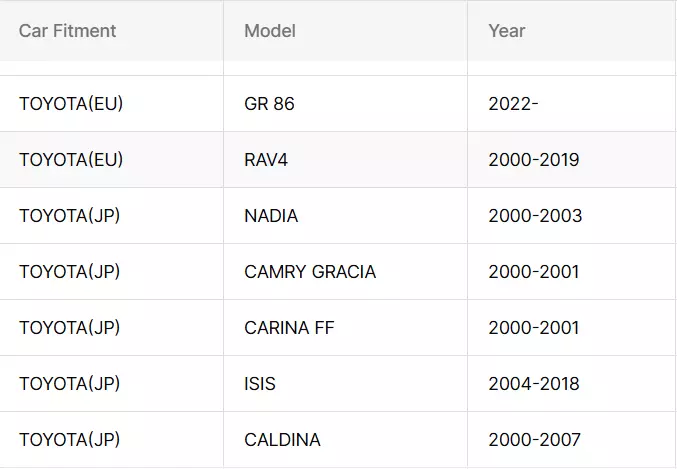677x469 pixels.
Task: Select the CAMRY GRACIA model cell
Action: tap(345, 272)
